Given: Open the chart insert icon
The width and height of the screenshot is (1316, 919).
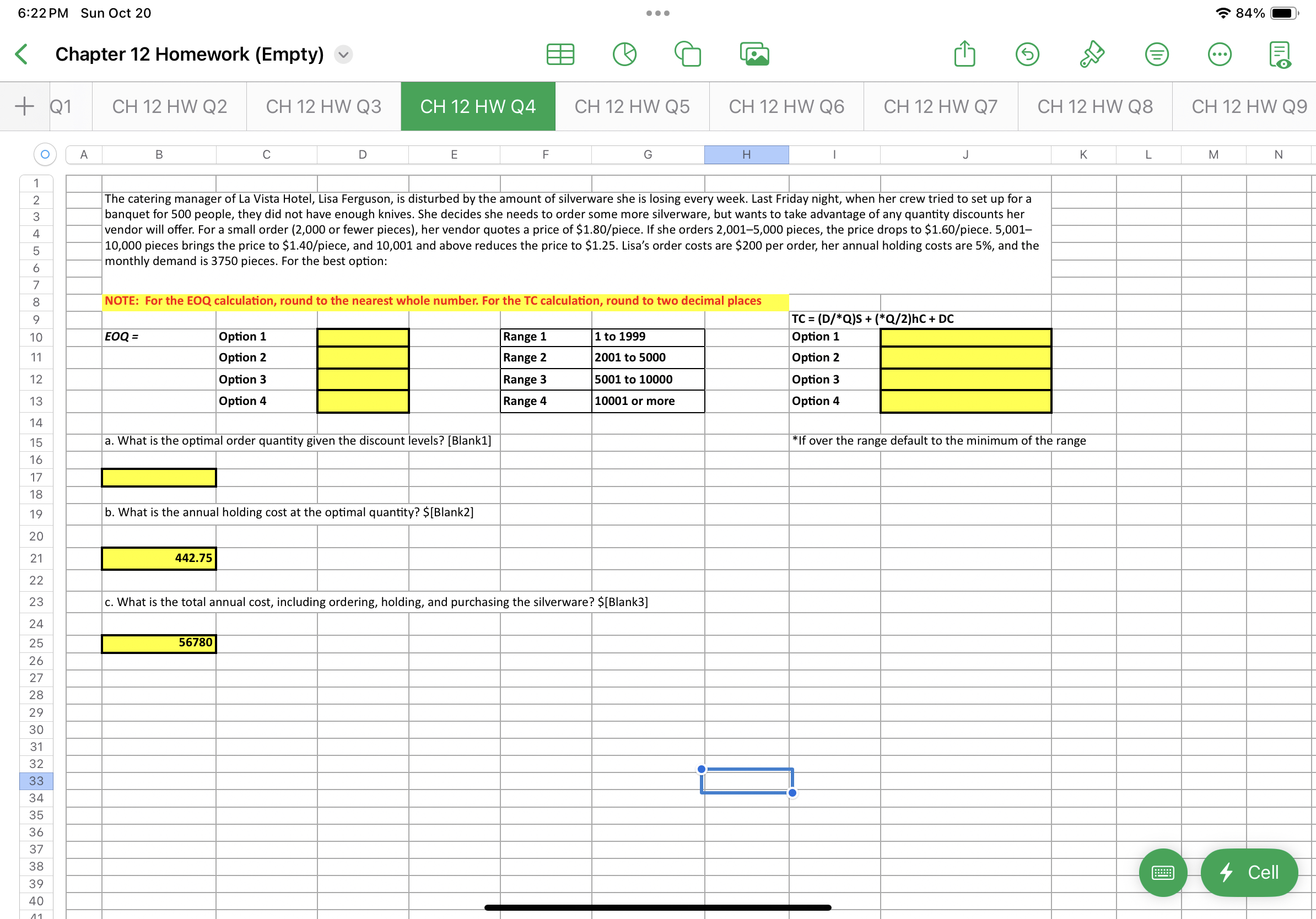Looking at the screenshot, I should click(x=624, y=55).
